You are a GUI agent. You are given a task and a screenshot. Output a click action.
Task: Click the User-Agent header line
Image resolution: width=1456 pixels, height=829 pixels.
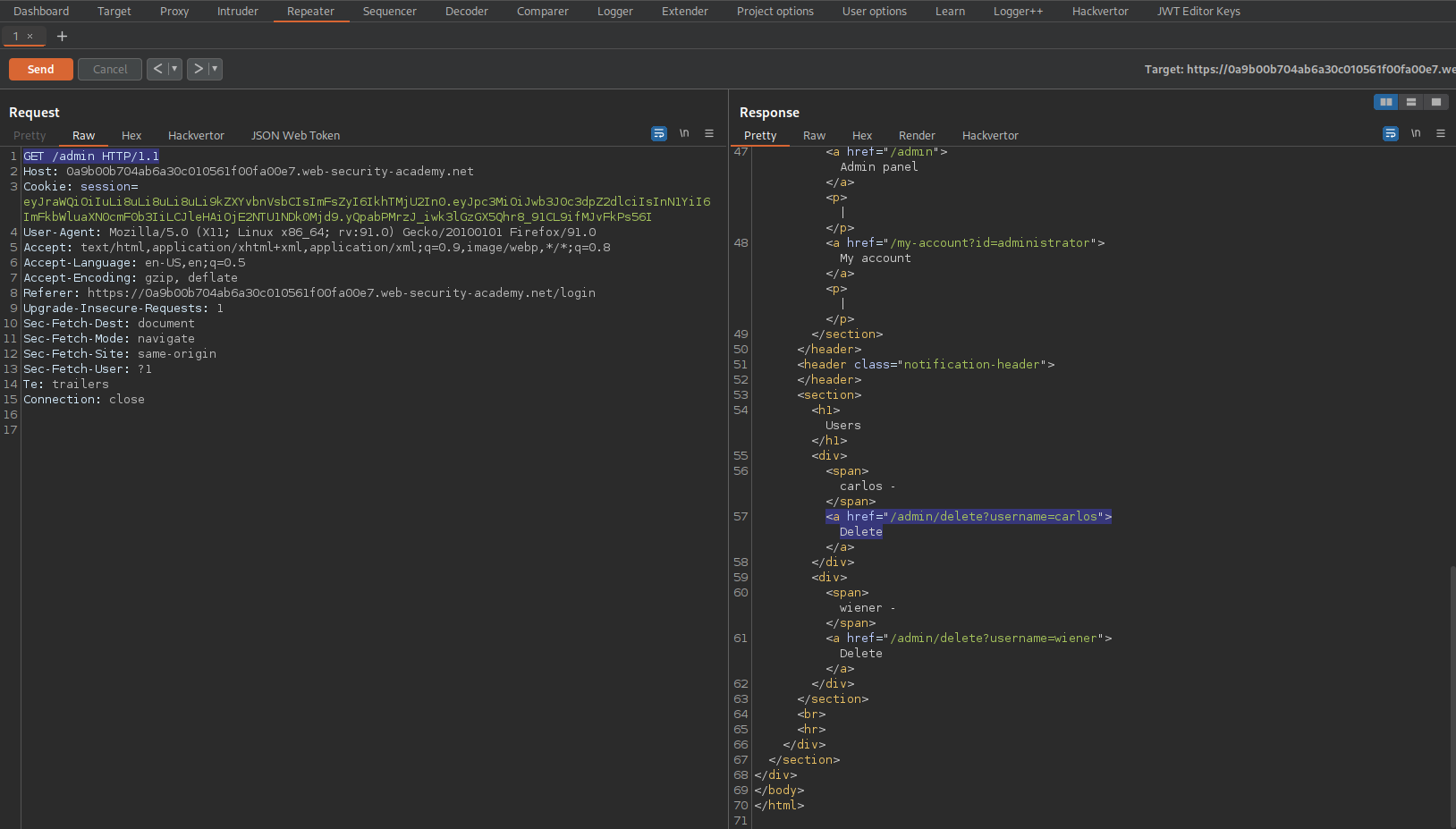tap(309, 233)
